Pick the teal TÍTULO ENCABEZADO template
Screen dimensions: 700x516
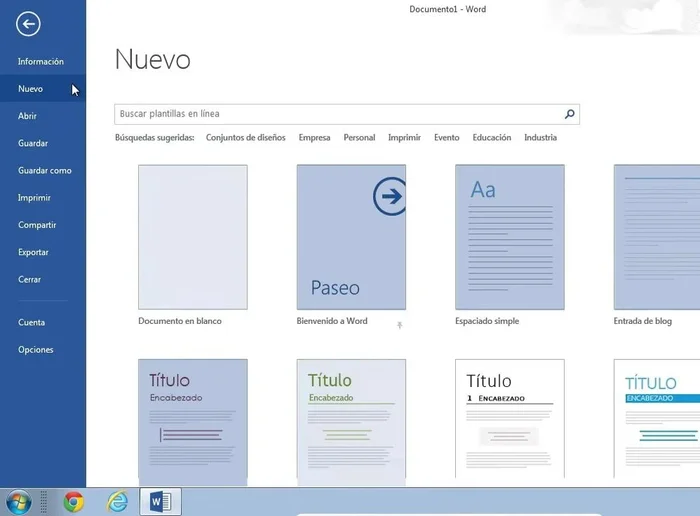point(657,419)
